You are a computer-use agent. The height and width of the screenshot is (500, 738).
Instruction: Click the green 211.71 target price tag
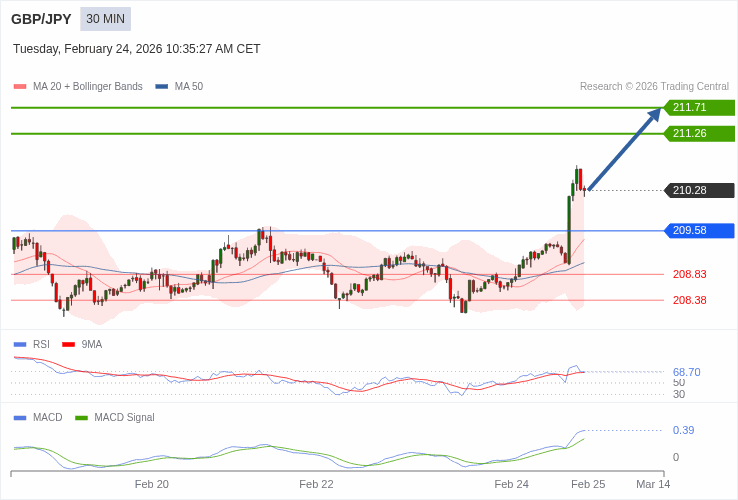click(699, 108)
